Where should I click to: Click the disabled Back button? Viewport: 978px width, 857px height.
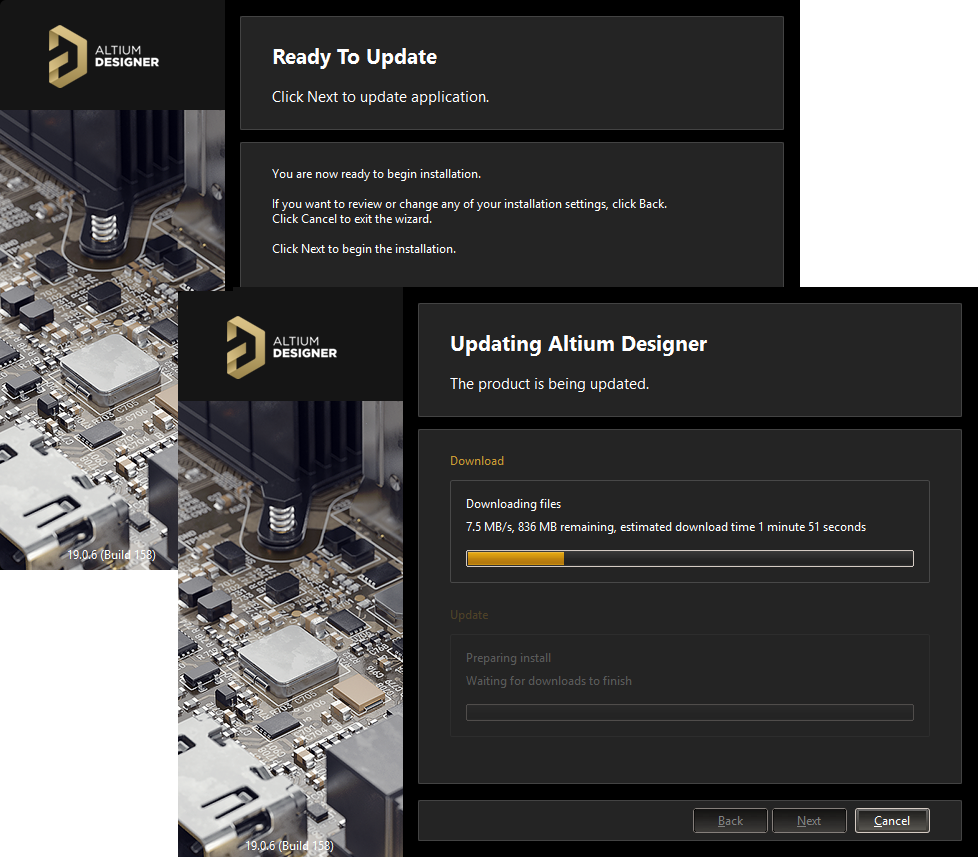tap(730, 821)
